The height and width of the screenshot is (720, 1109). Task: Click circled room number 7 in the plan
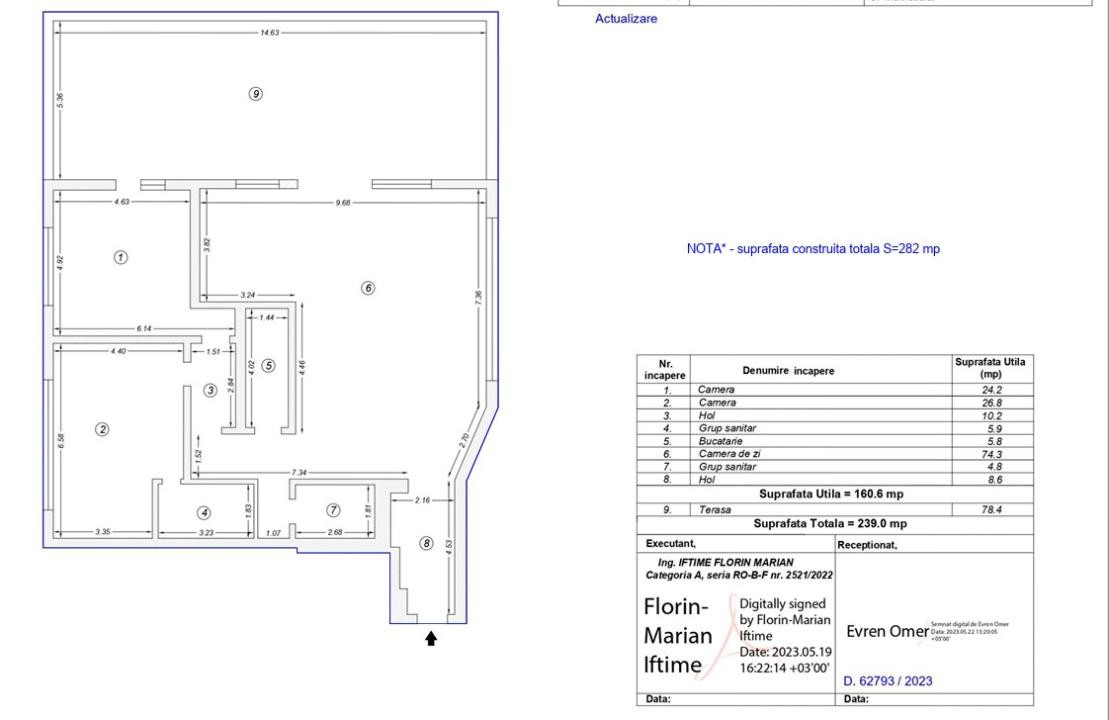[334, 510]
